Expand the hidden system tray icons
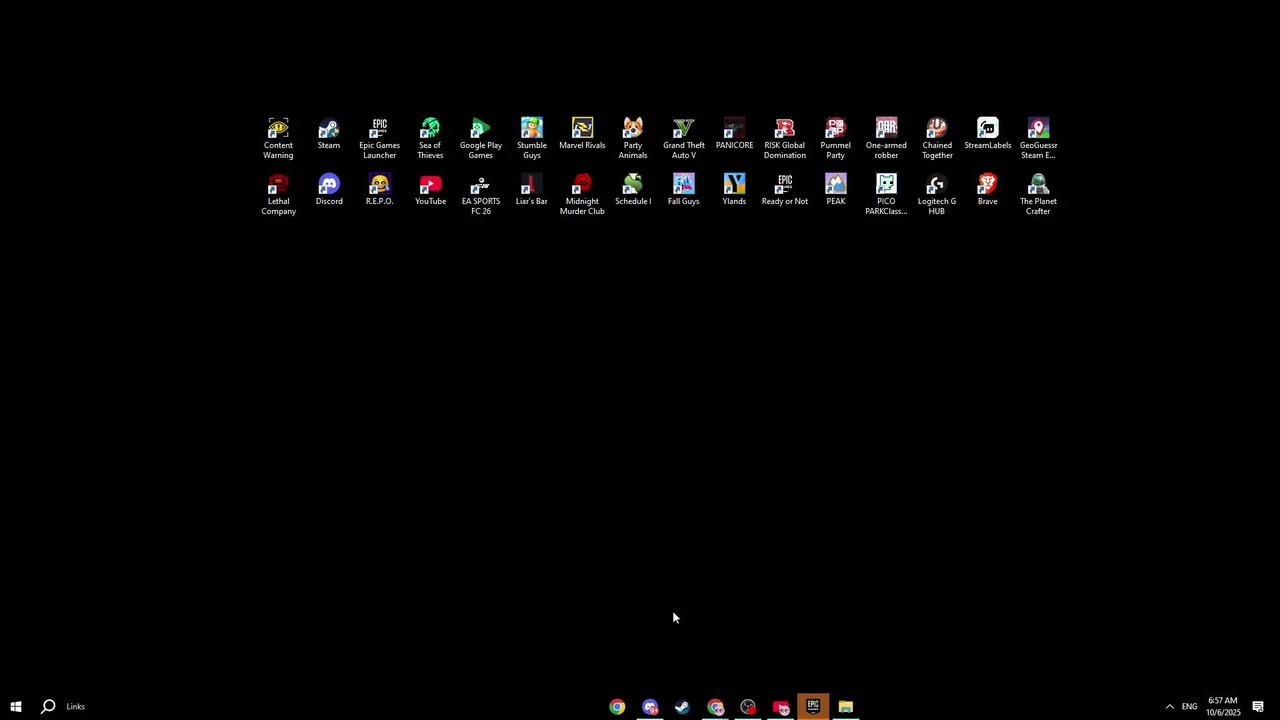Screen dimensions: 1280x720 coord(1169,706)
